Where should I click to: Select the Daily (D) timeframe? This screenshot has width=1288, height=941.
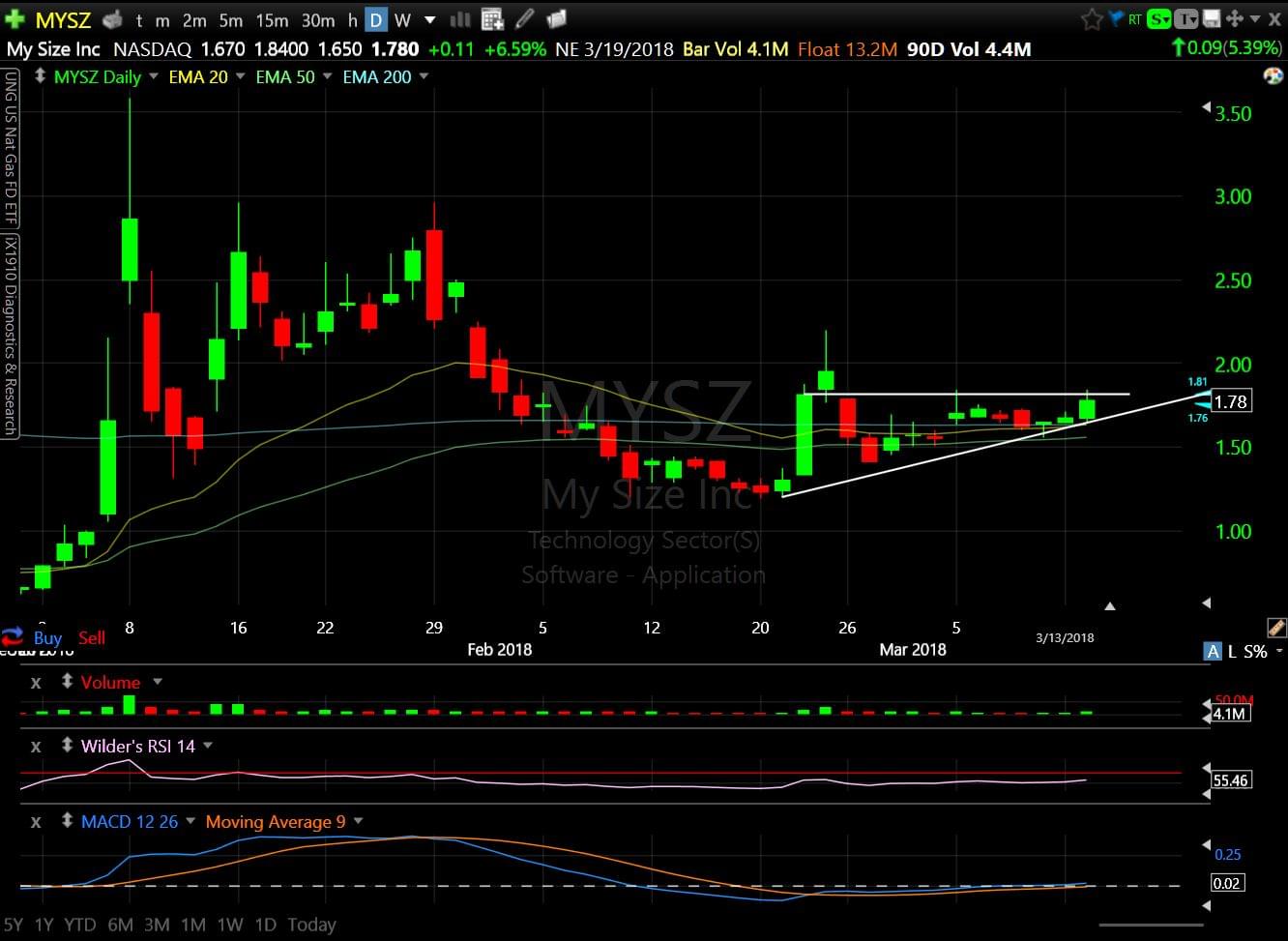point(376,19)
